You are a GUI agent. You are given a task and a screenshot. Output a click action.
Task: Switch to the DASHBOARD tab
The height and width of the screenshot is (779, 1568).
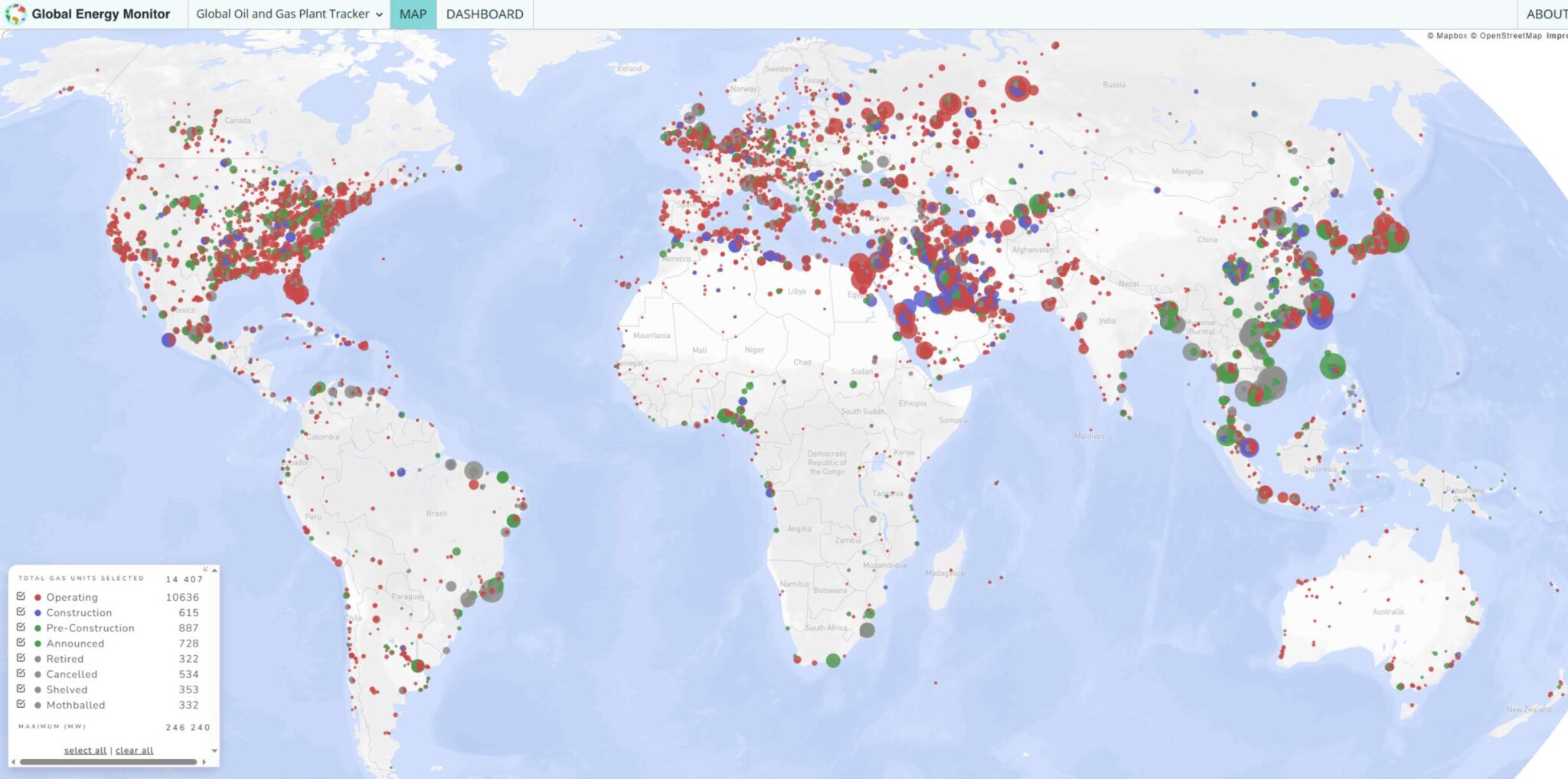coord(485,14)
